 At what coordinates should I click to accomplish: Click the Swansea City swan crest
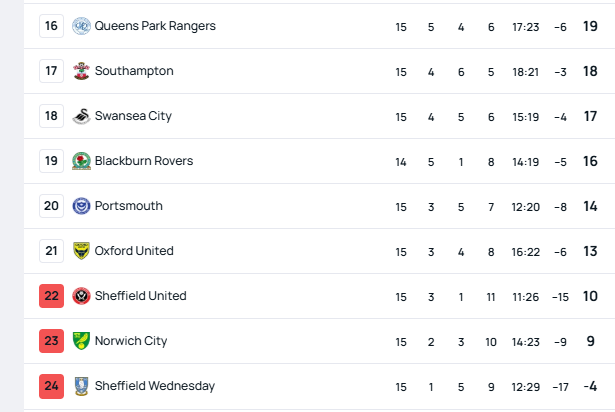click(81, 116)
